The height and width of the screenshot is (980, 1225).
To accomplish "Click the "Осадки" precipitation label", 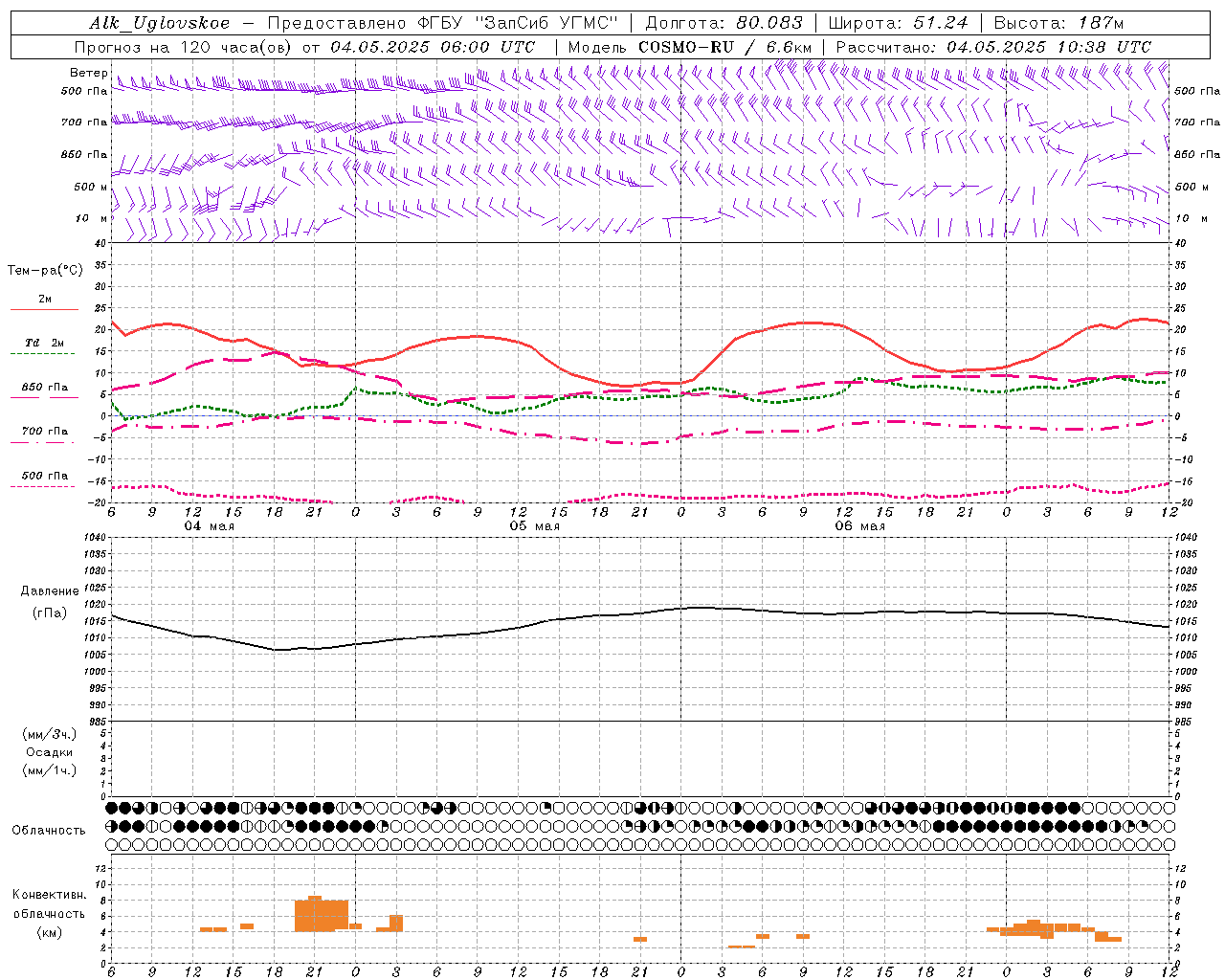I will 50,752.
